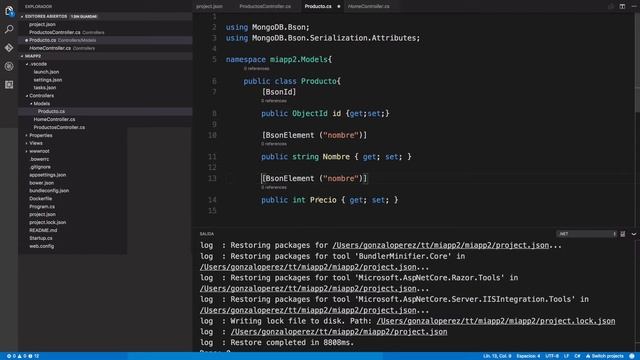Switch to the project.json tab

click(209, 6)
